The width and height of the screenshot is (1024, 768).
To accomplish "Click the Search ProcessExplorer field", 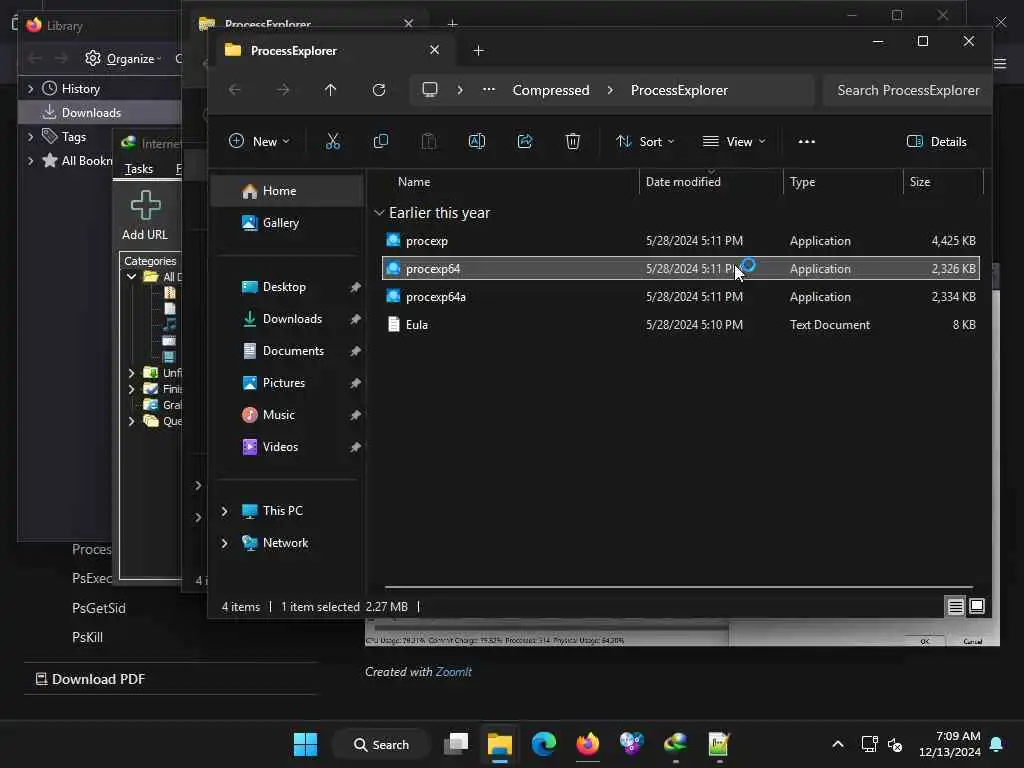I will coord(908,90).
